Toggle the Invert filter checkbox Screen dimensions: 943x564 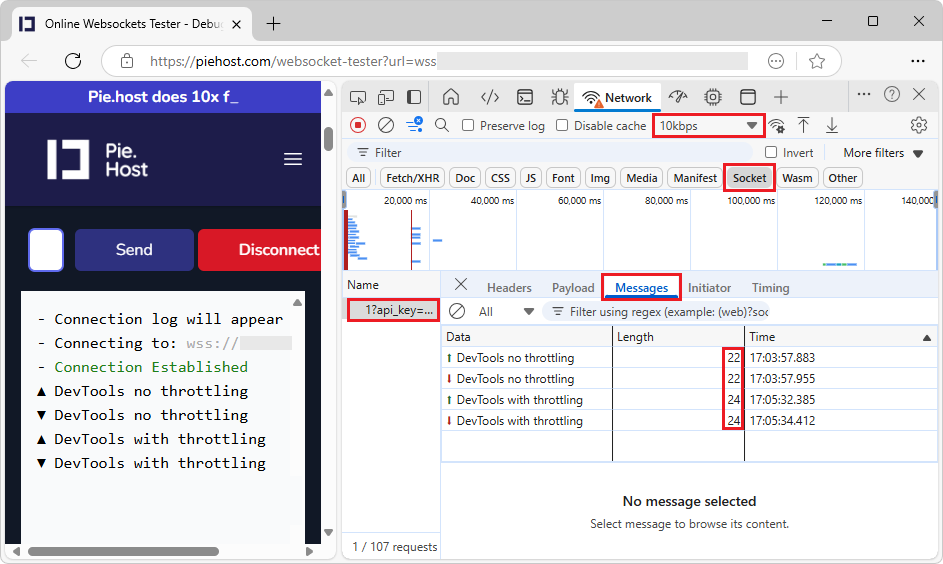(x=771, y=153)
